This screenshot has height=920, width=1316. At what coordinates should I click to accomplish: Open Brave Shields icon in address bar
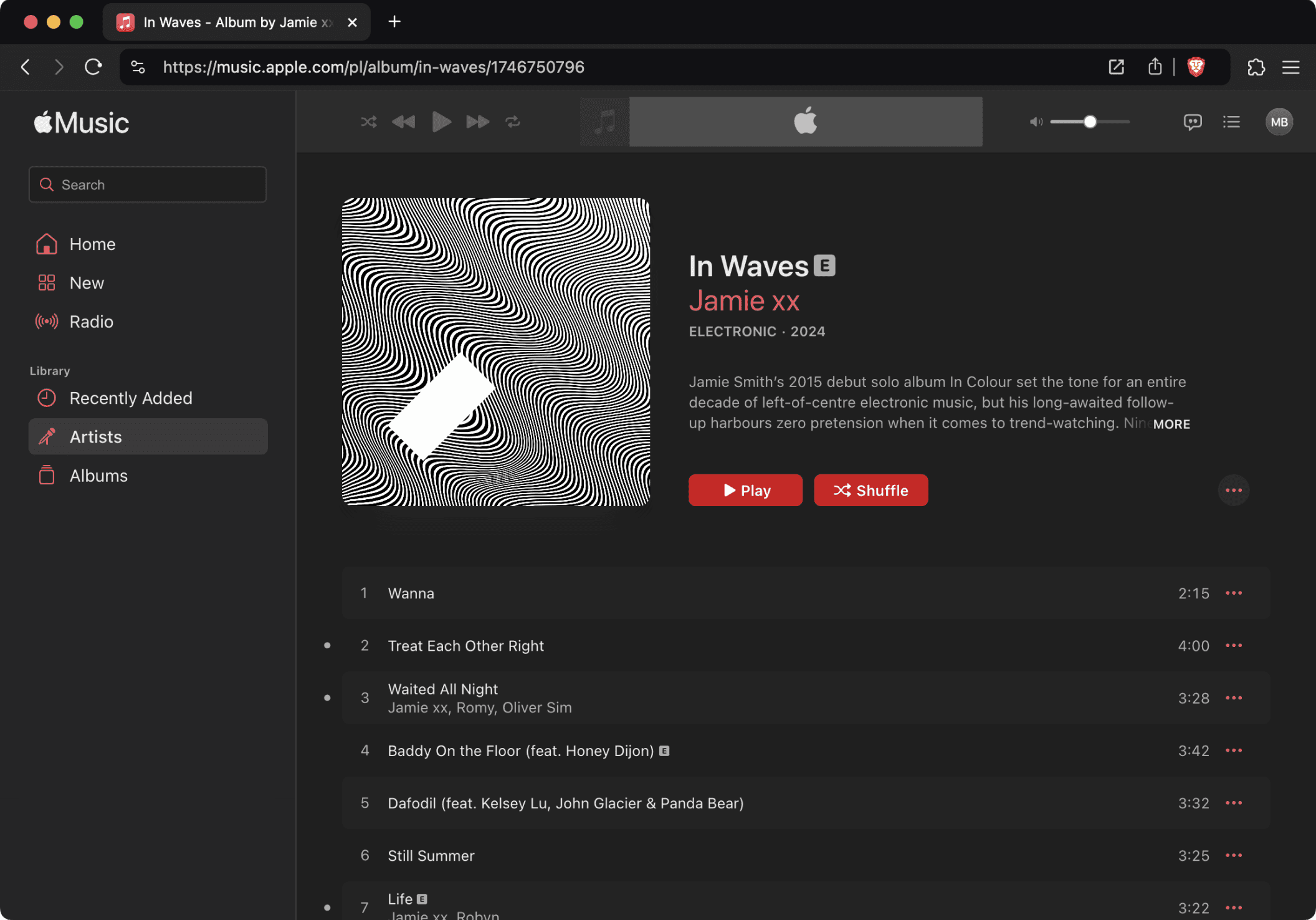coord(1196,67)
